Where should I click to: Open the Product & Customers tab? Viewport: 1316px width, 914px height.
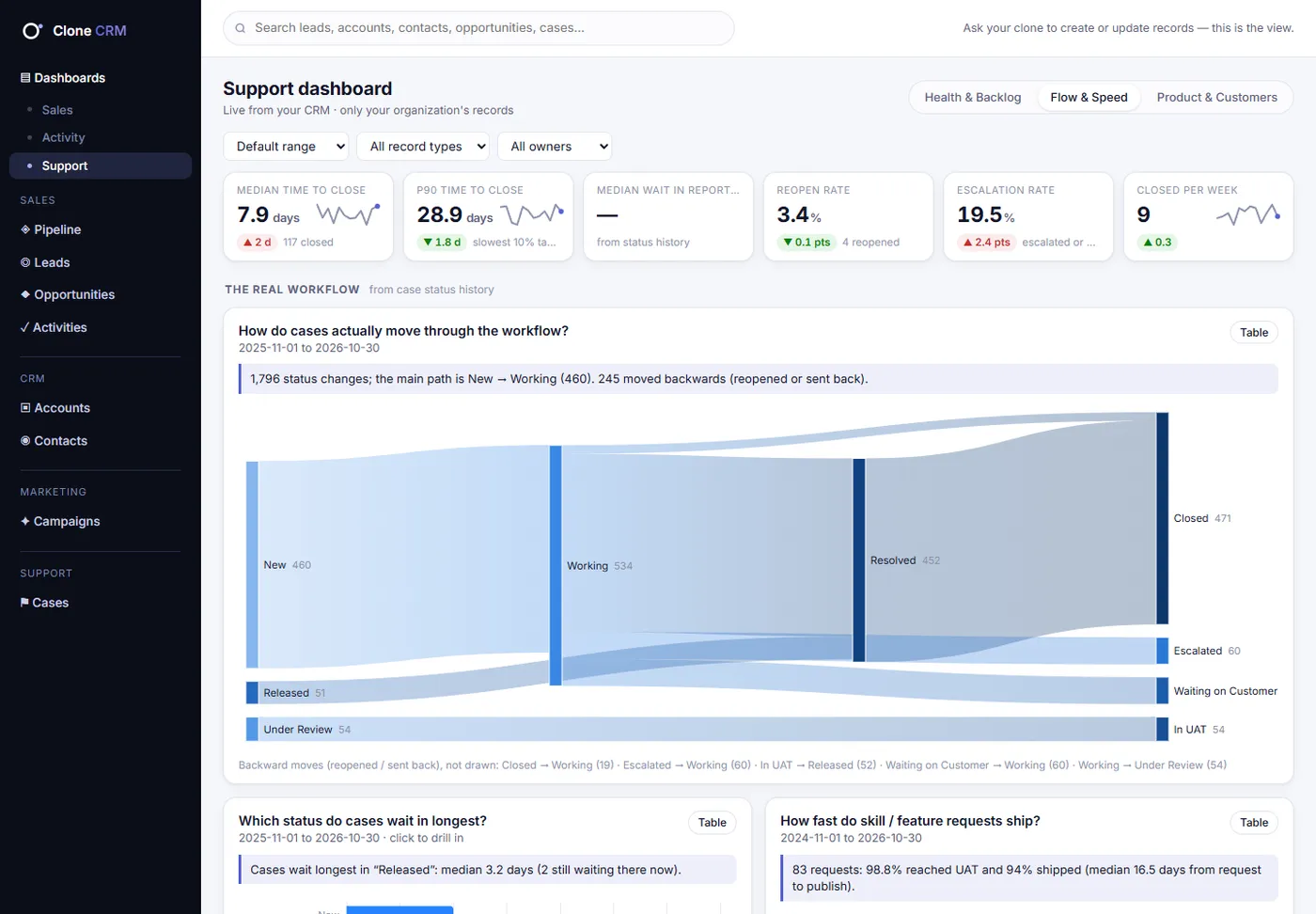pos(1217,98)
